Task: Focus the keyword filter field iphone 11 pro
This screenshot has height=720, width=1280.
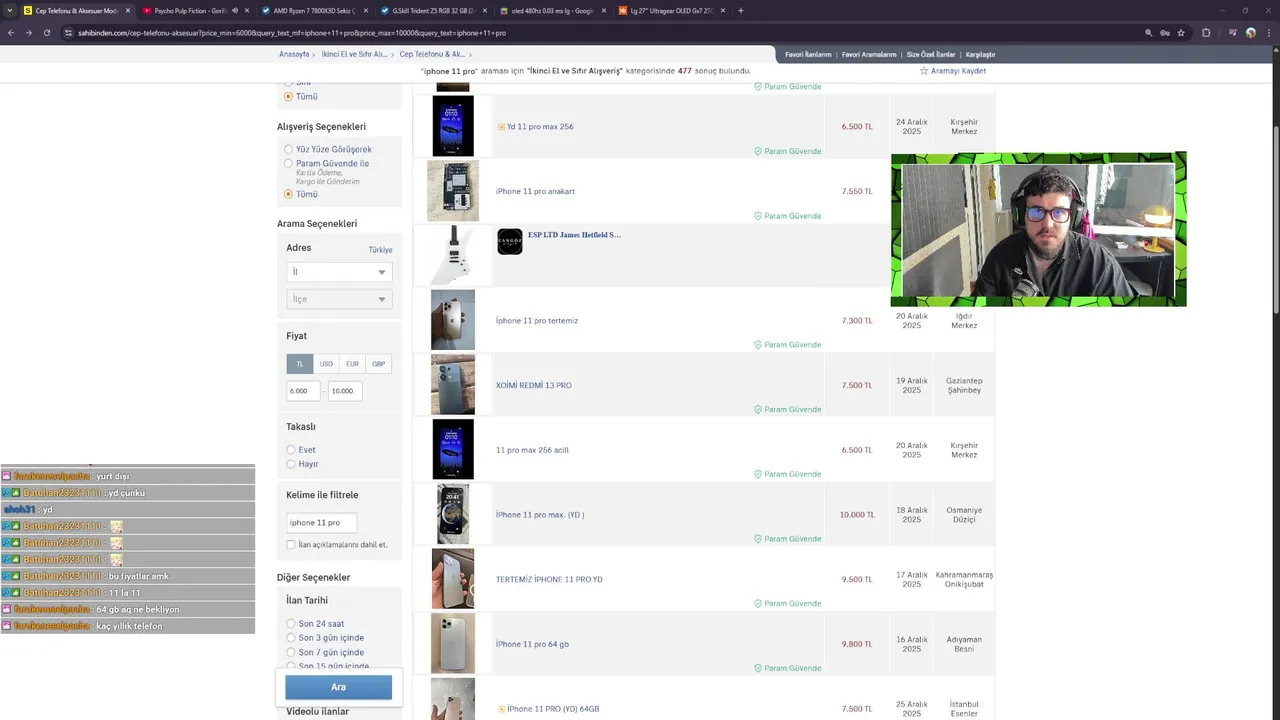Action: (x=321, y=522)
